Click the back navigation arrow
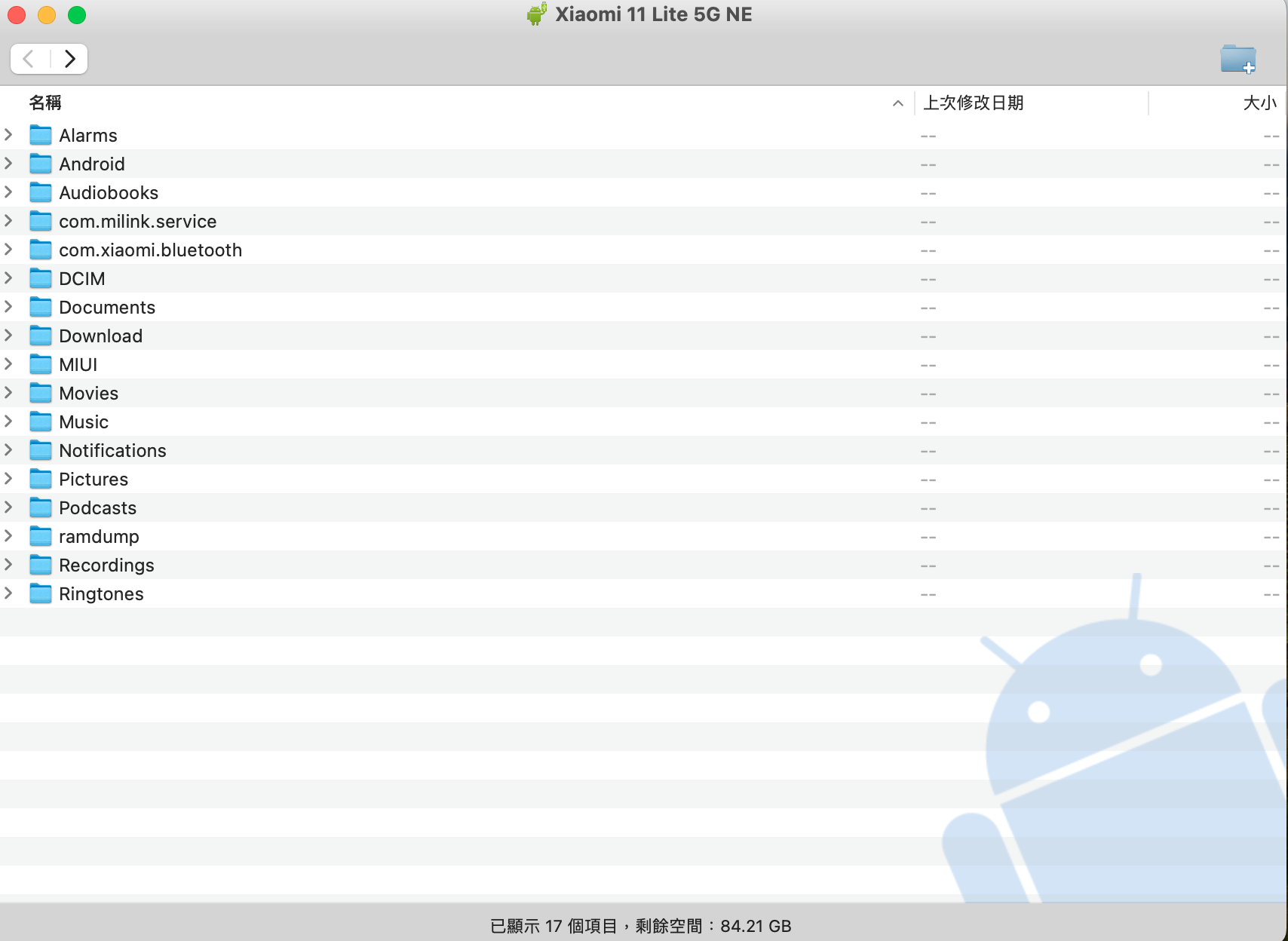 click(x=29, y=59)
